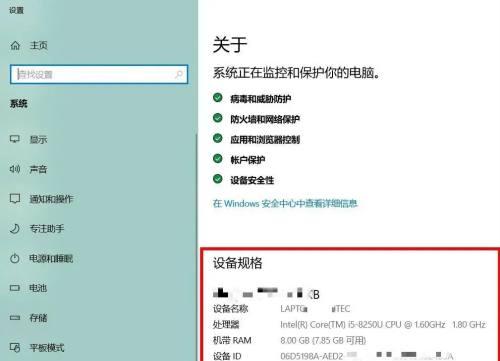500x361 pixels.
Task: Open 专注助手 settings page
Action: (x=47, y=229)
